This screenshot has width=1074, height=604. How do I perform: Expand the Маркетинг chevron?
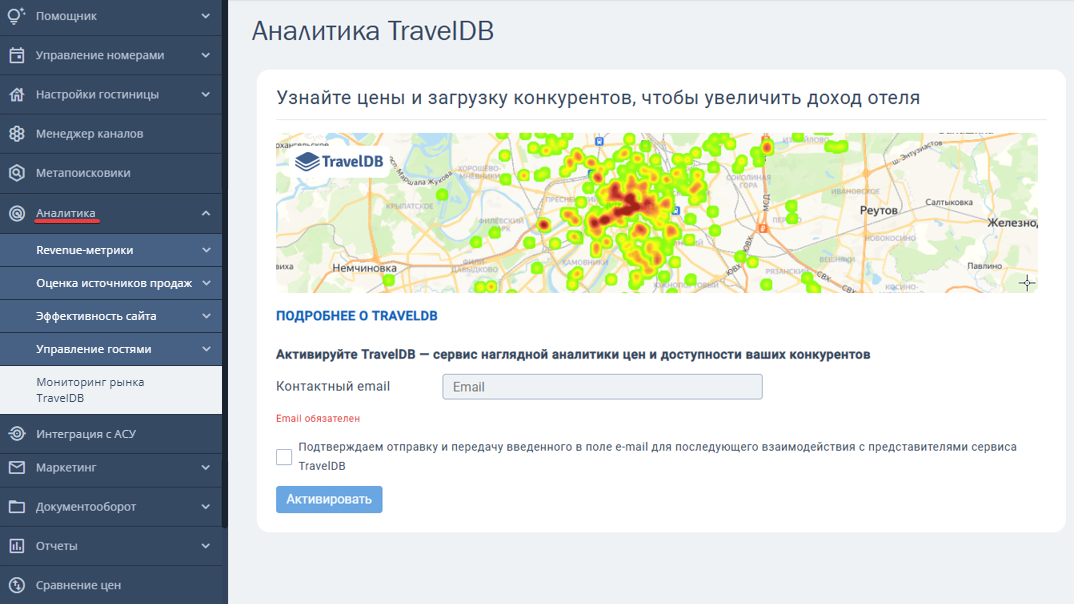tap(205, 467)
